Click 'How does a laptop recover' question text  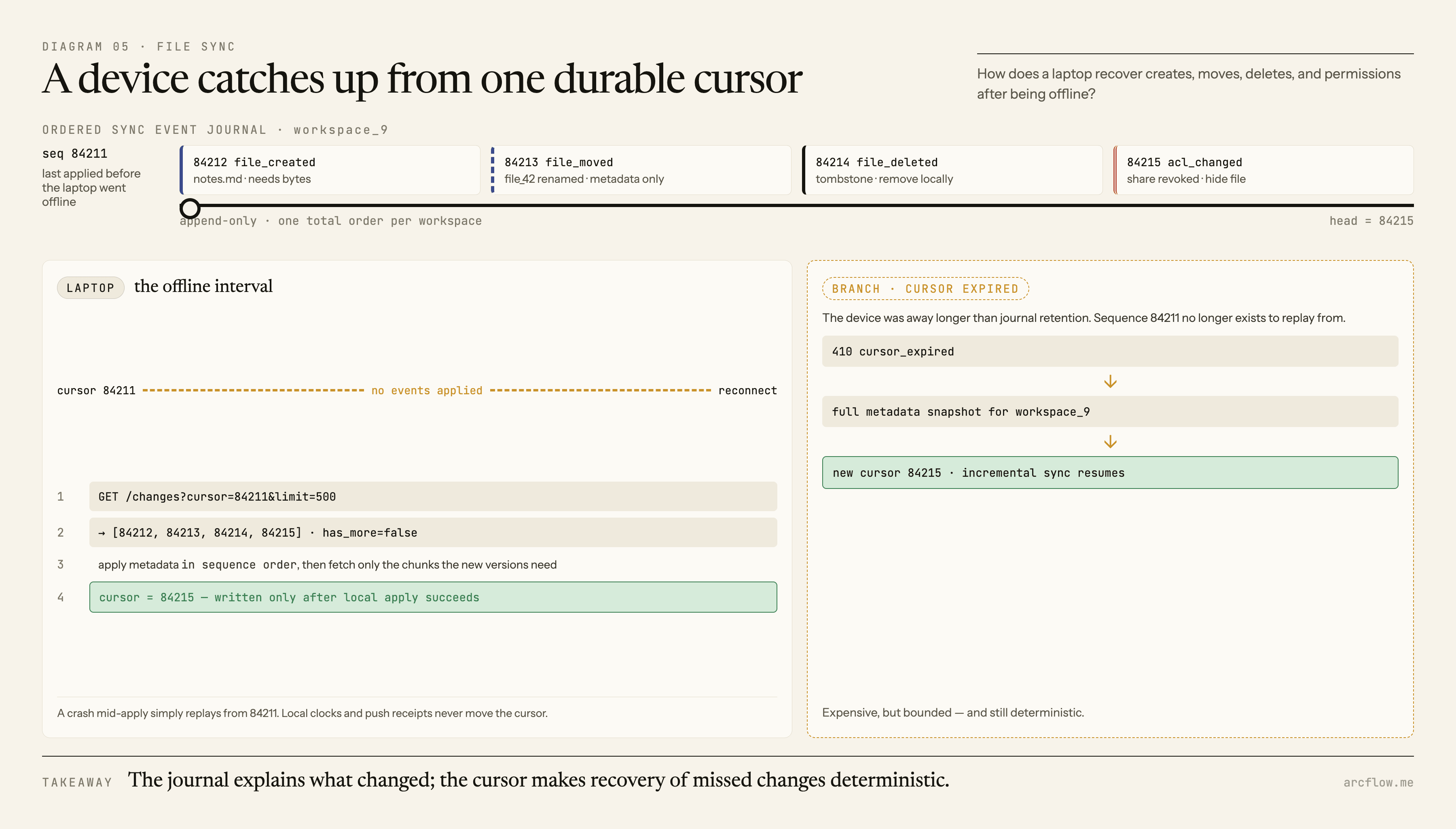1189,84
